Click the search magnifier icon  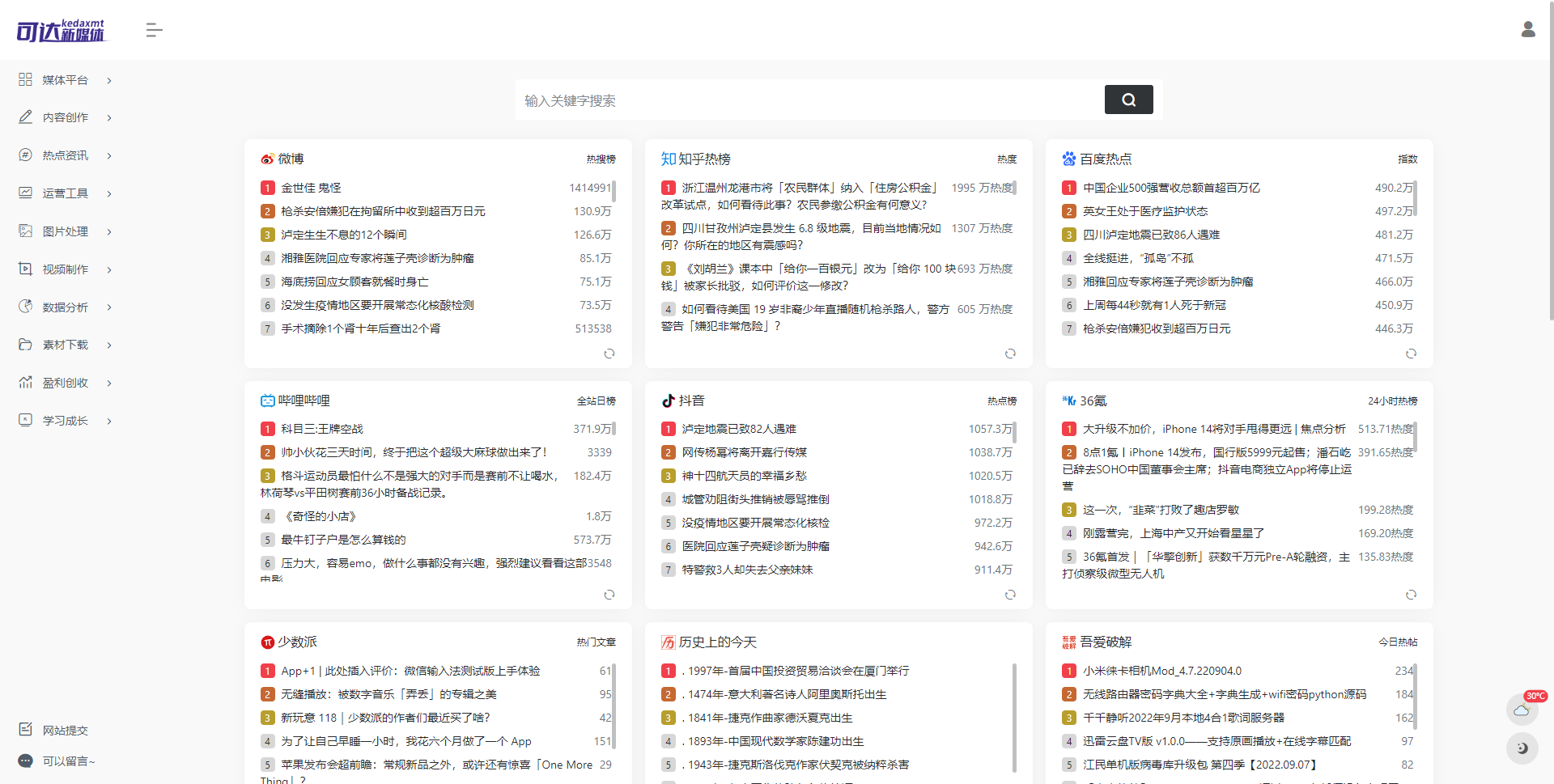tap(1128, 100)
